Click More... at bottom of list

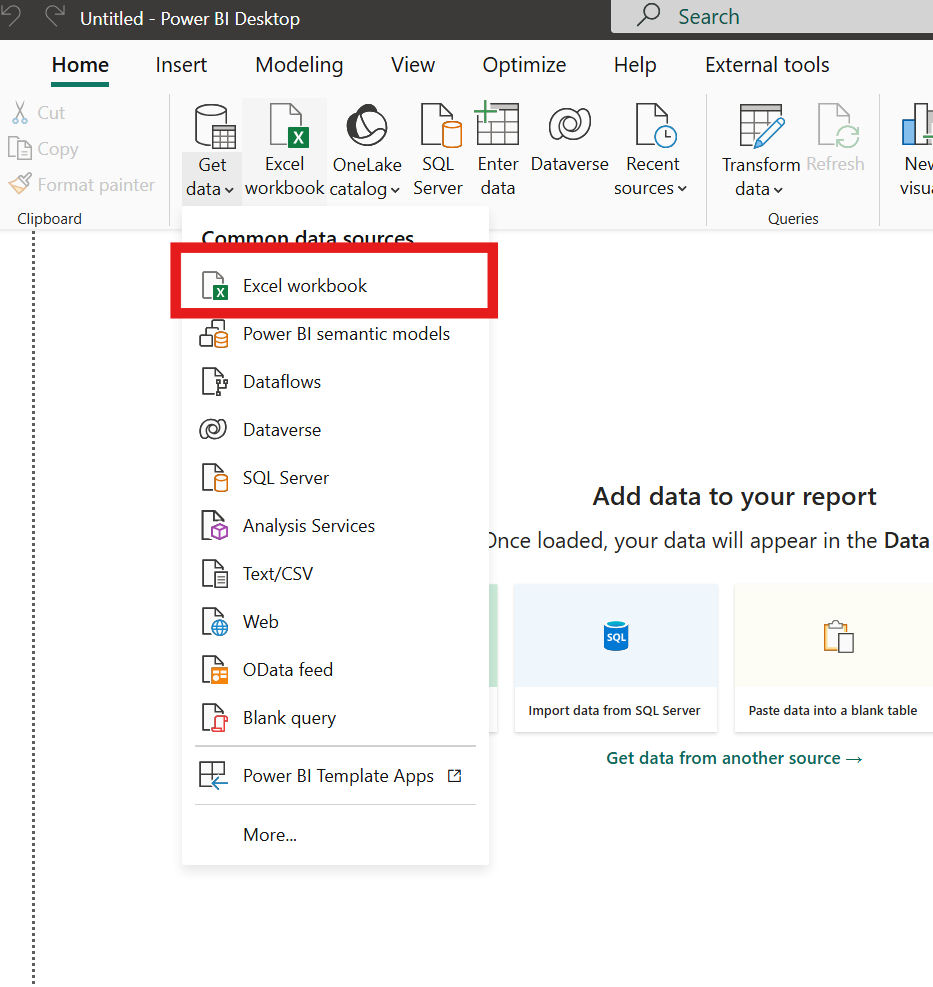point(335,835)
